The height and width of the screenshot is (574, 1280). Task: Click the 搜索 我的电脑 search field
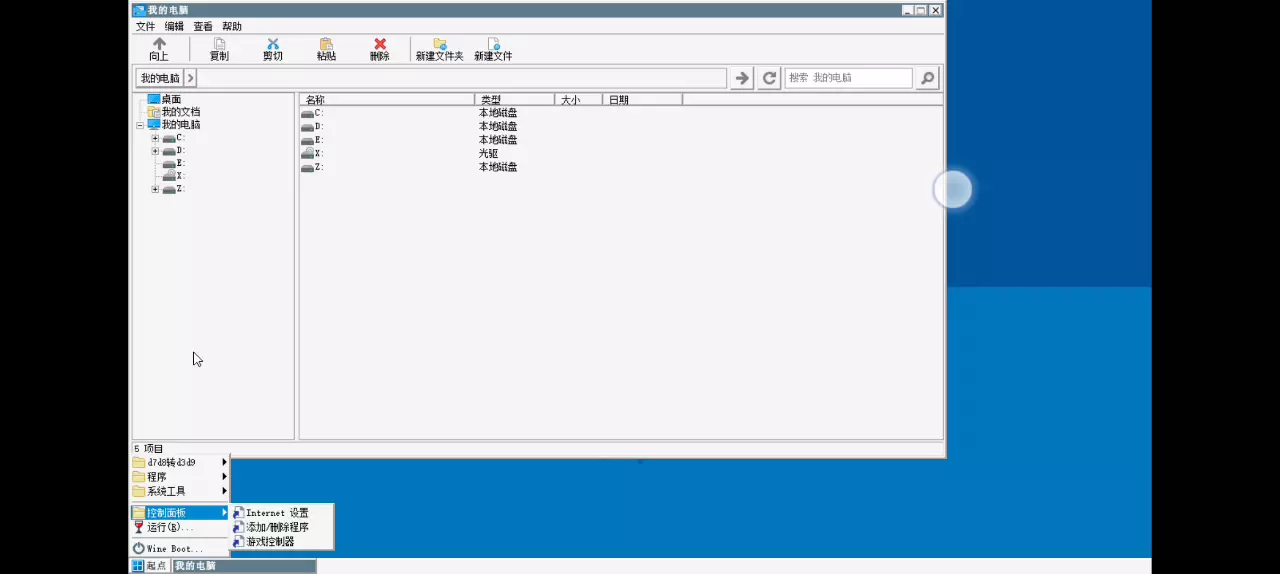(x=847, y=78)
